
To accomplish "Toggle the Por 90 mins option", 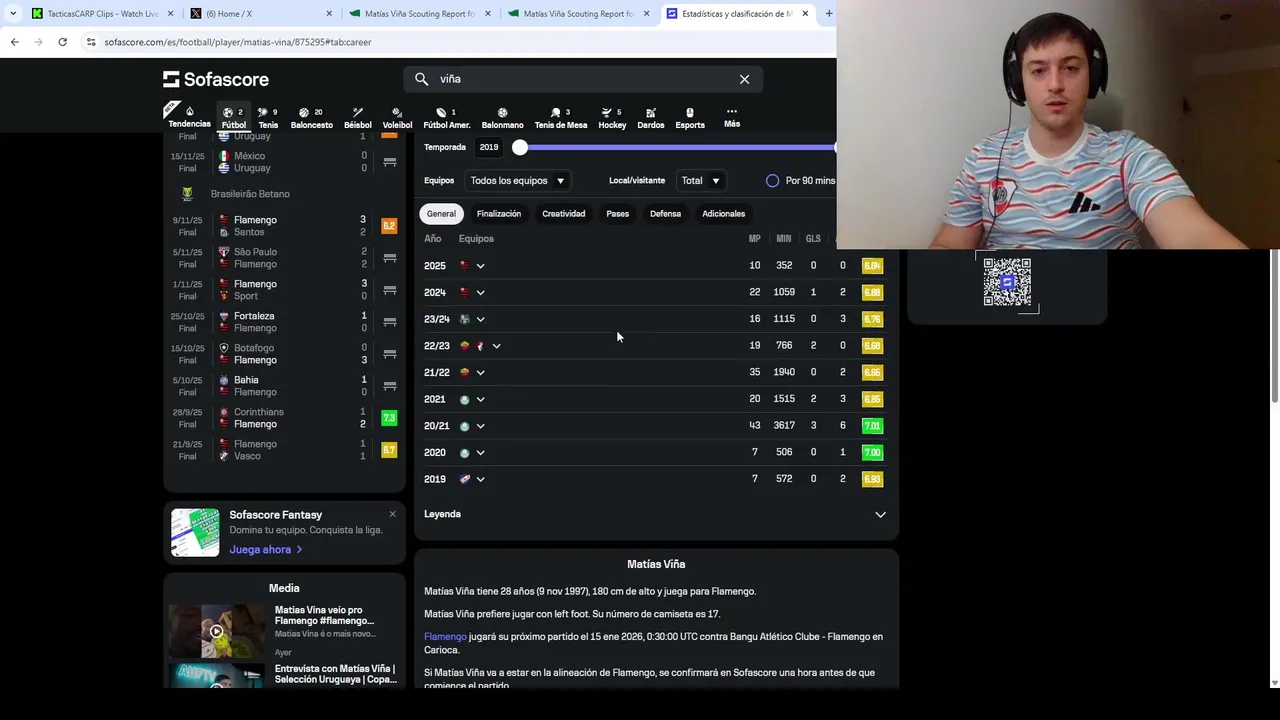I will pyautogui.click(x=772, y=181).
